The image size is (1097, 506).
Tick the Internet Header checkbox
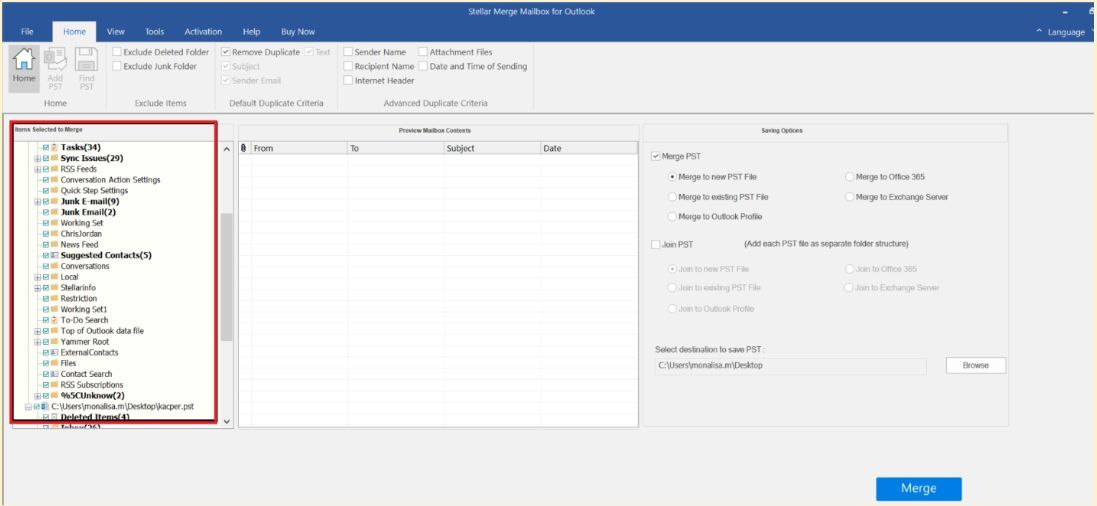[x=348, y=80]
